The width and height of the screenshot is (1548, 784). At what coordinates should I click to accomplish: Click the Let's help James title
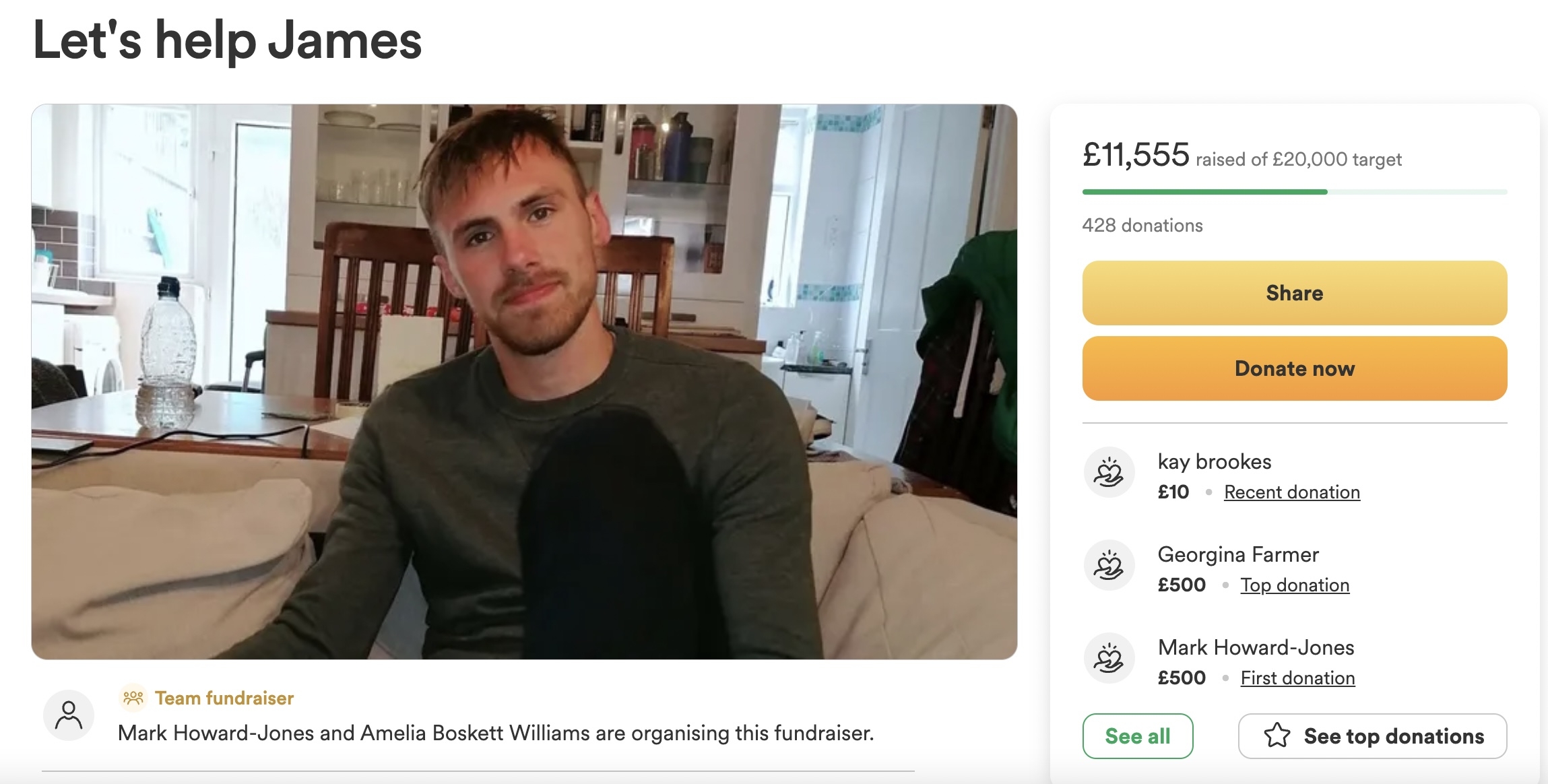click(x=227, y=40)
